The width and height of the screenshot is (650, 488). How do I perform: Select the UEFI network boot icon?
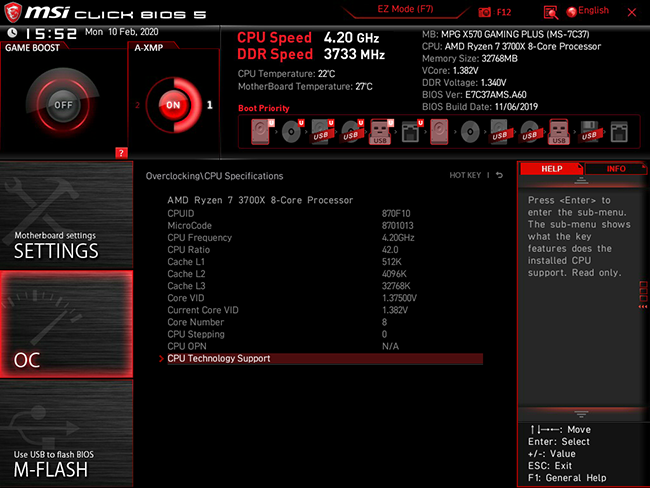[x=412, y=132]
